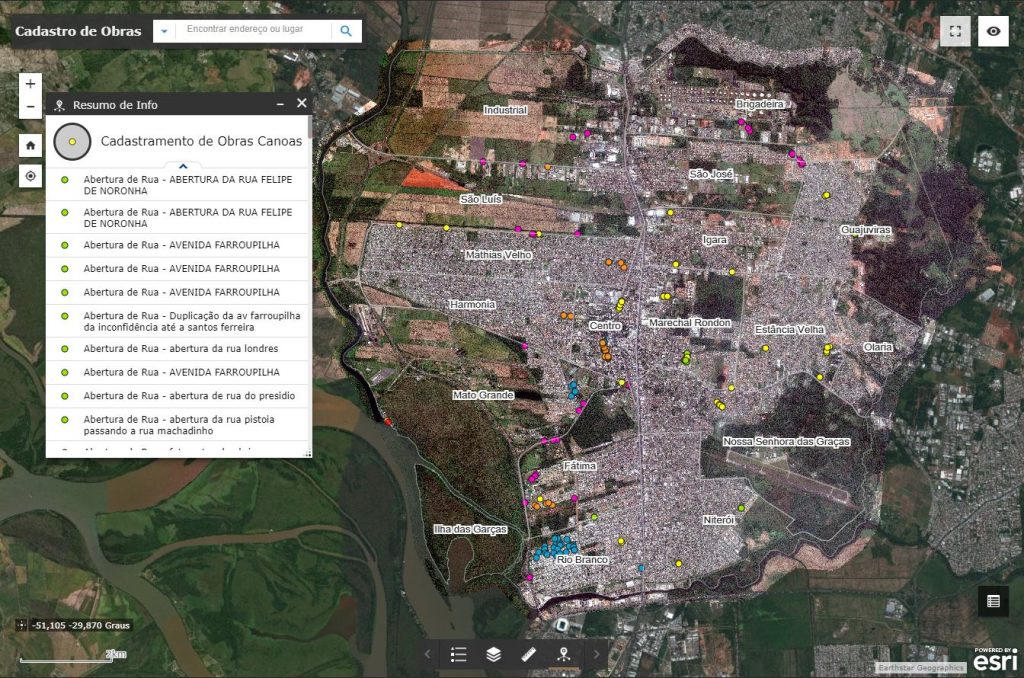This screenshot has height=678, width=1024.
Task: Click the Cadastramento de Obras Canoas cluster symbol
Action: [x=73, y=142]
